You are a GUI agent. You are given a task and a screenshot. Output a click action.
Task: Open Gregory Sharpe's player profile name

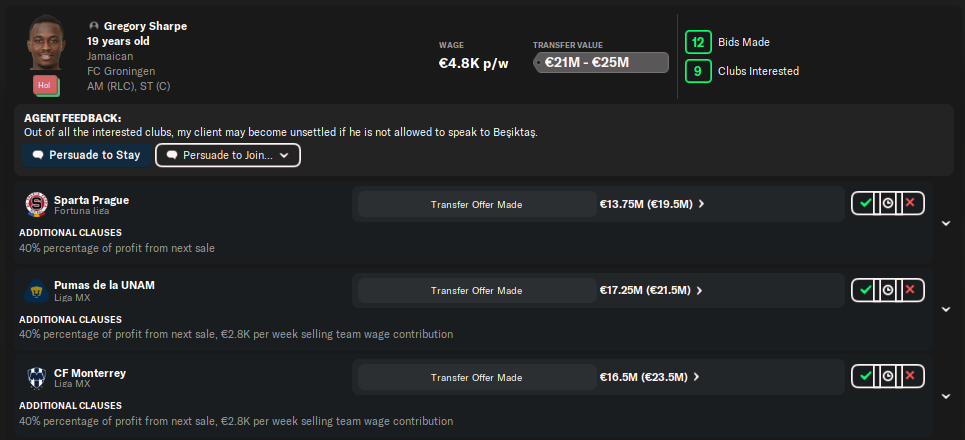coord(145,26)
